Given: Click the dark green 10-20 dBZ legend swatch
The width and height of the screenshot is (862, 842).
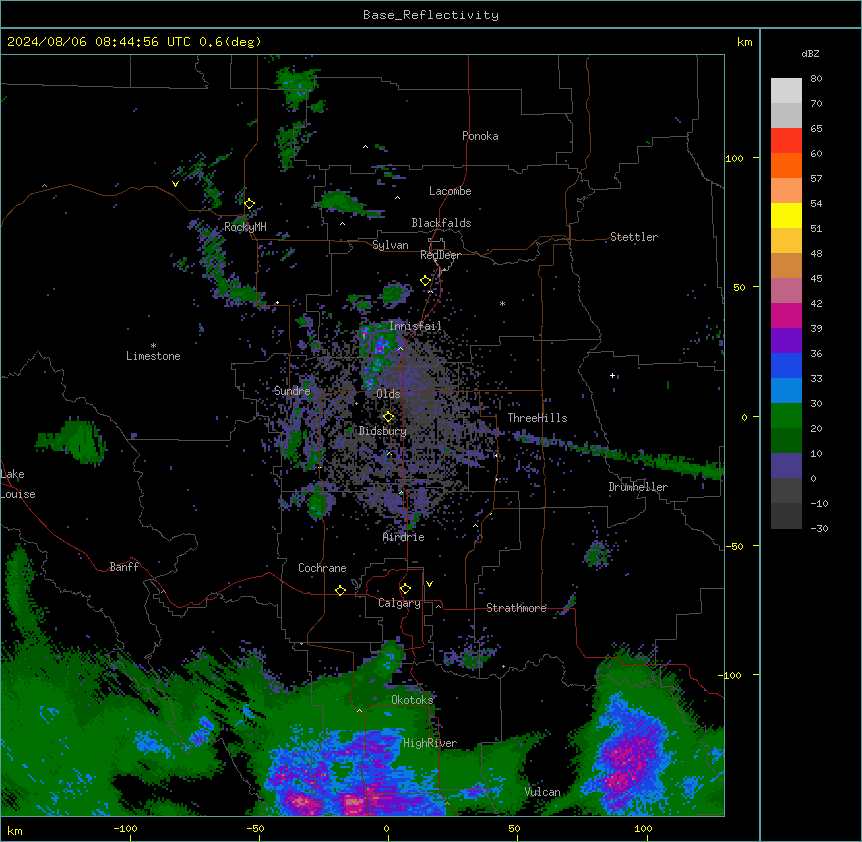Looking at the screenshot, I should [786, 441].
